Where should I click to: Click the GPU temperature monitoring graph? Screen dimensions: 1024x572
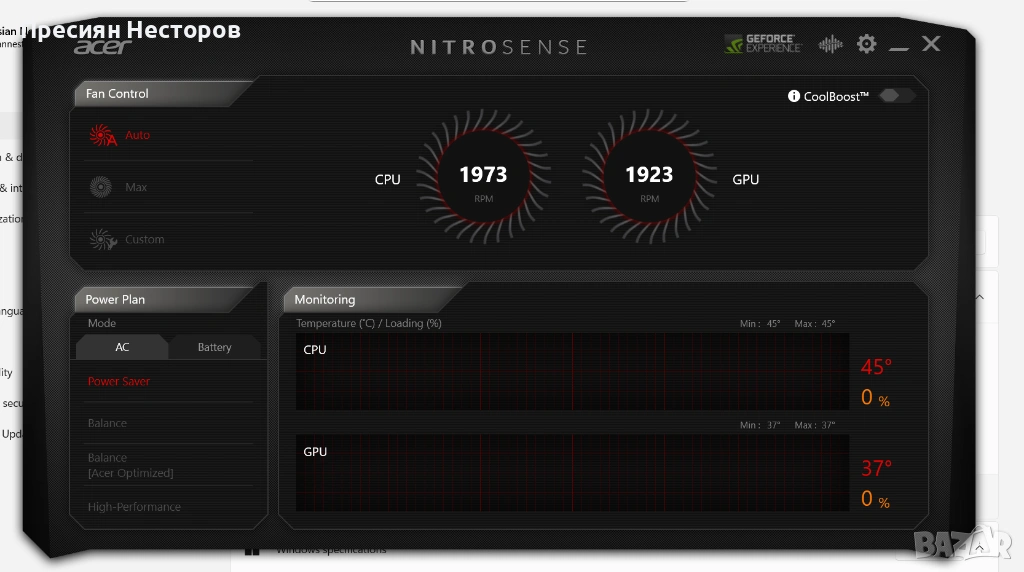point(572,473)
